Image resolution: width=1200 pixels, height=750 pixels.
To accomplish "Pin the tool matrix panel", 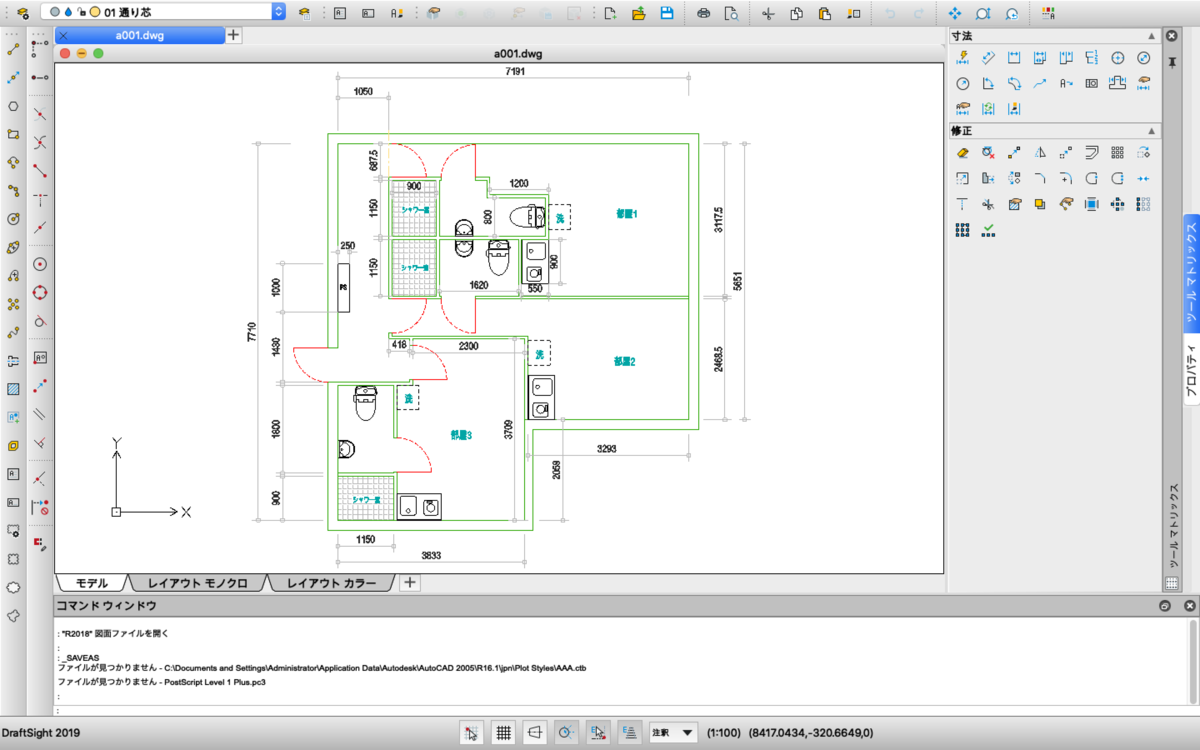I will 1173,61.
